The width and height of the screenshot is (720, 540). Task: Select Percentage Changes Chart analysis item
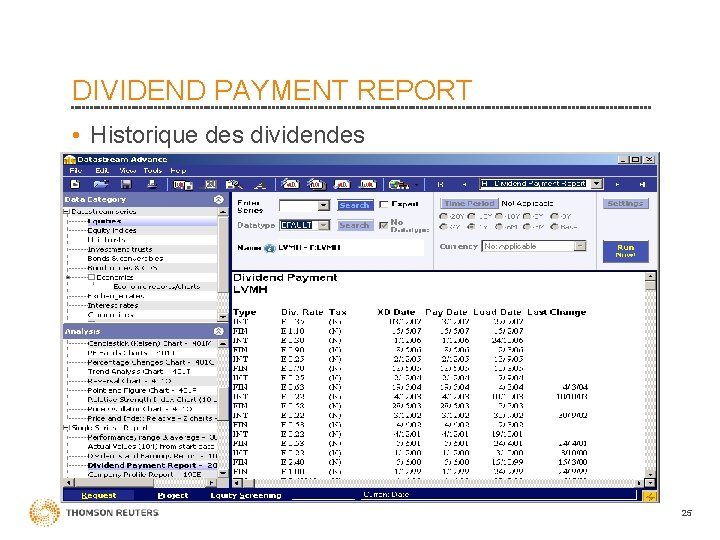[151, 362]
